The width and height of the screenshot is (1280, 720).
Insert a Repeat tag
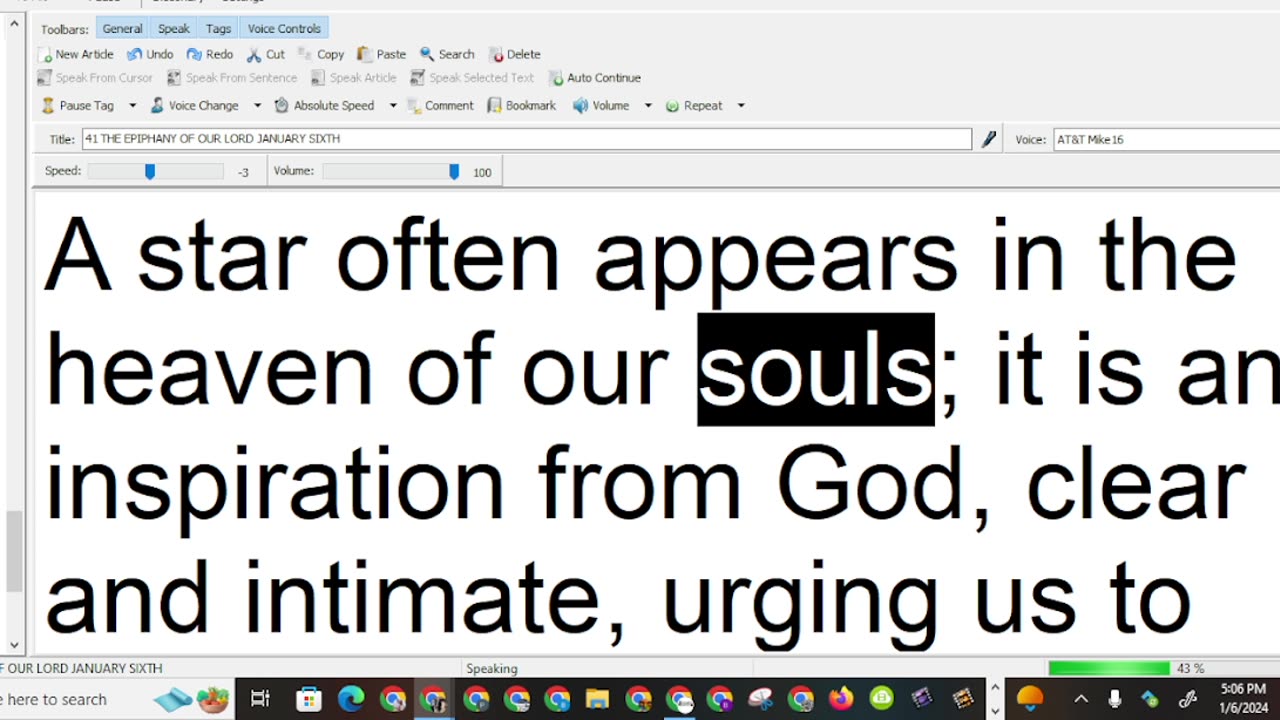(x=694, y=105)
